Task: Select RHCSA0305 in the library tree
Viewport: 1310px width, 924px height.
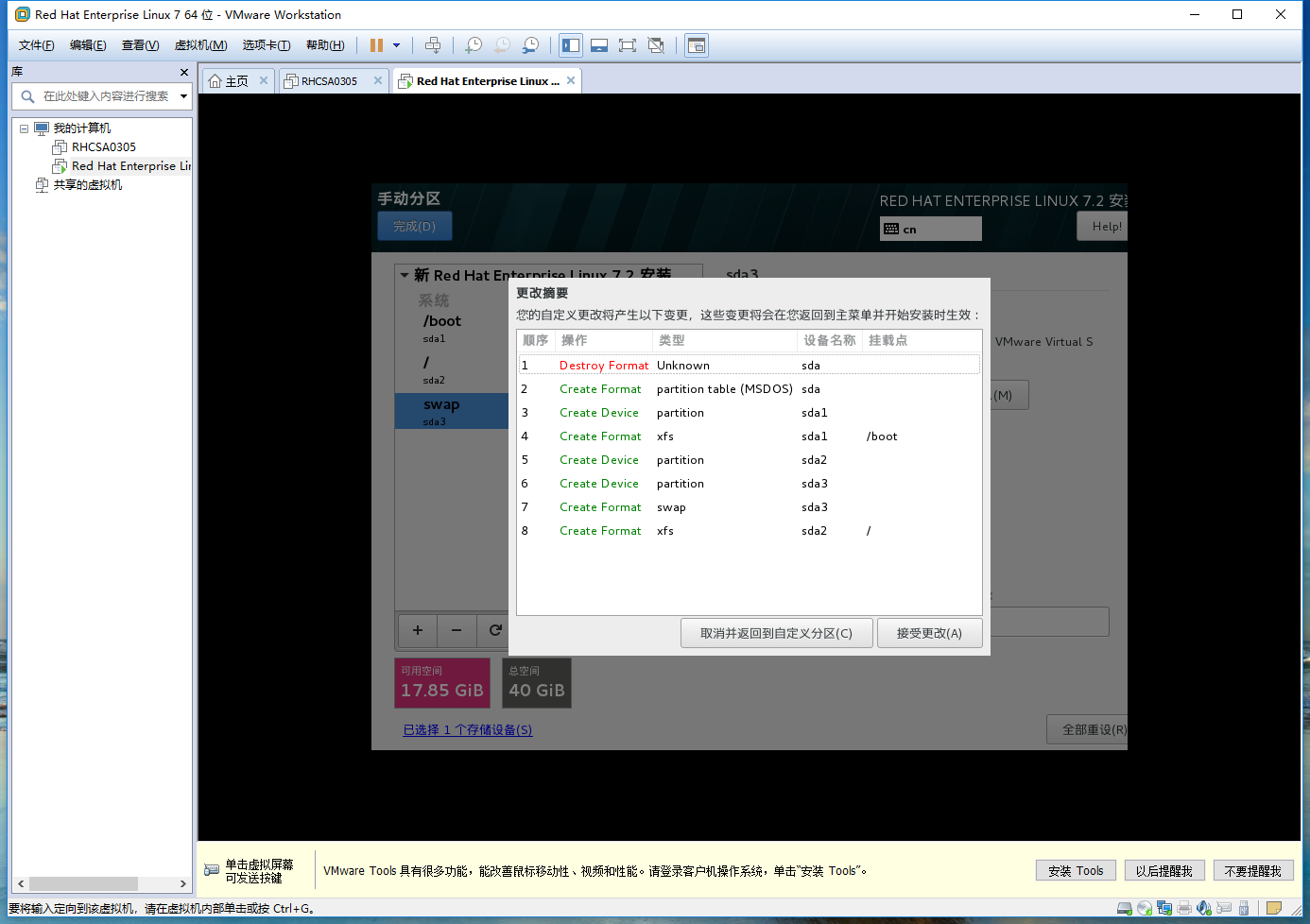Action: click(104, 147)
